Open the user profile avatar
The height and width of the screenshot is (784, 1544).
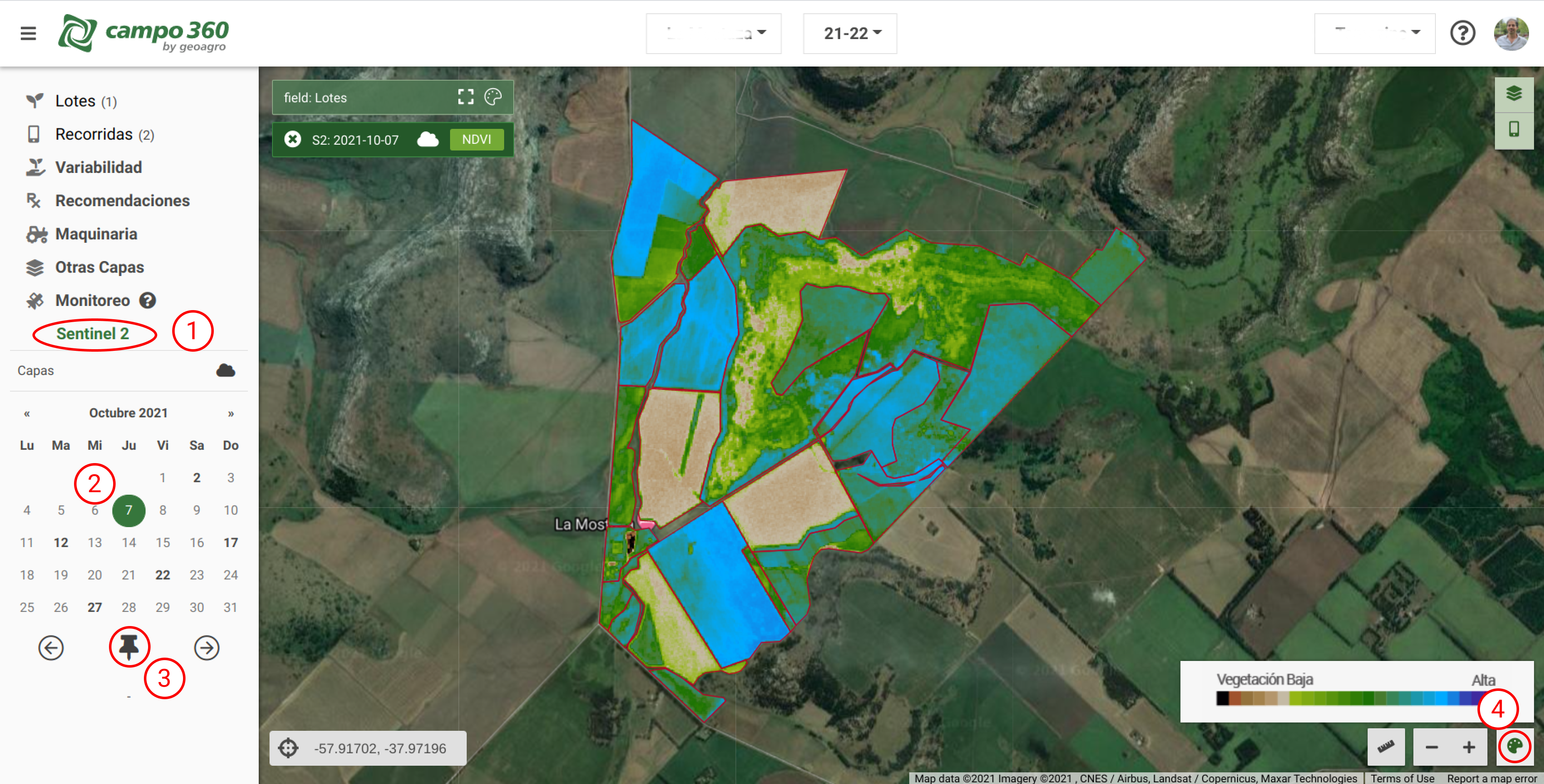[x=1510, y=33]
